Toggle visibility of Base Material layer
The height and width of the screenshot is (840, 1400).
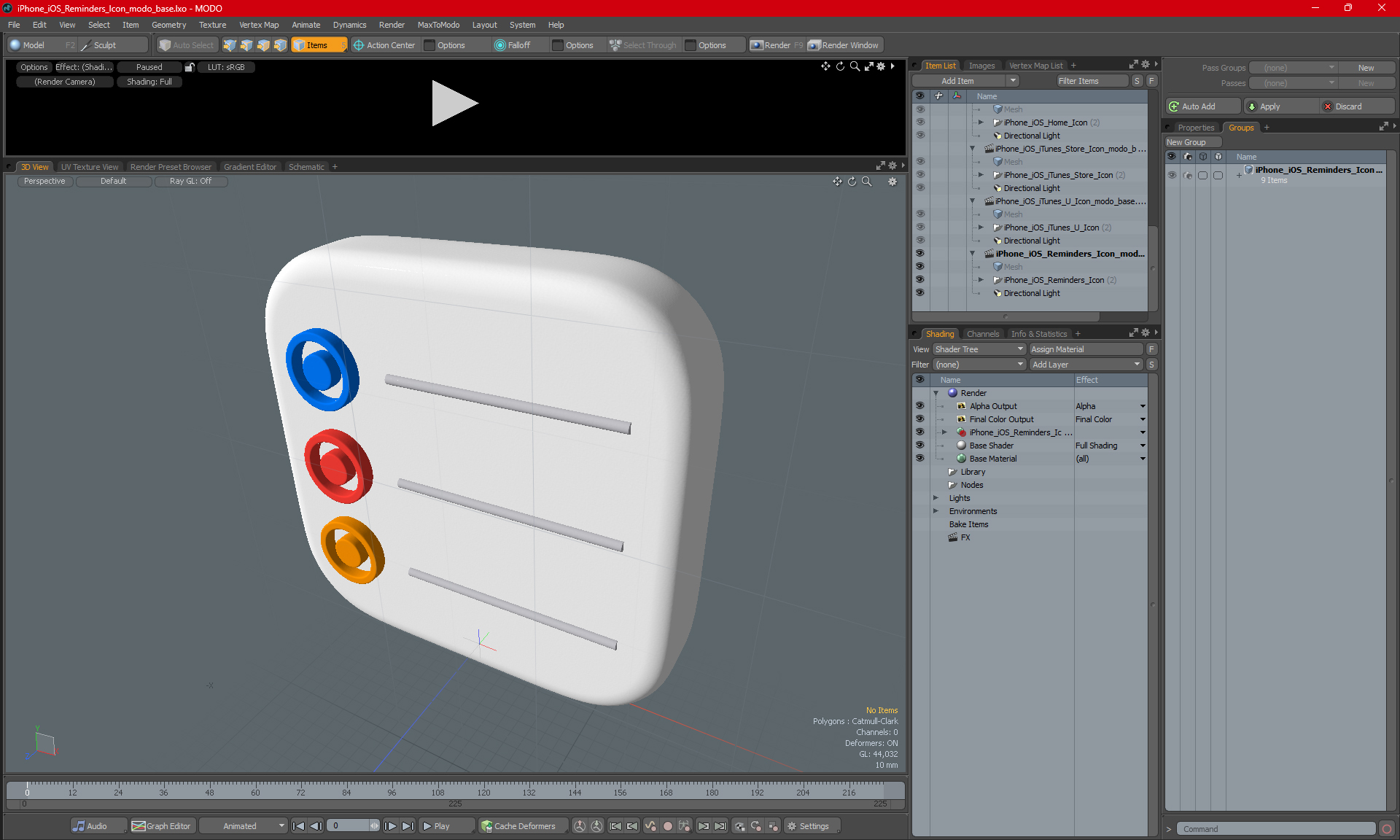[919, 459]
